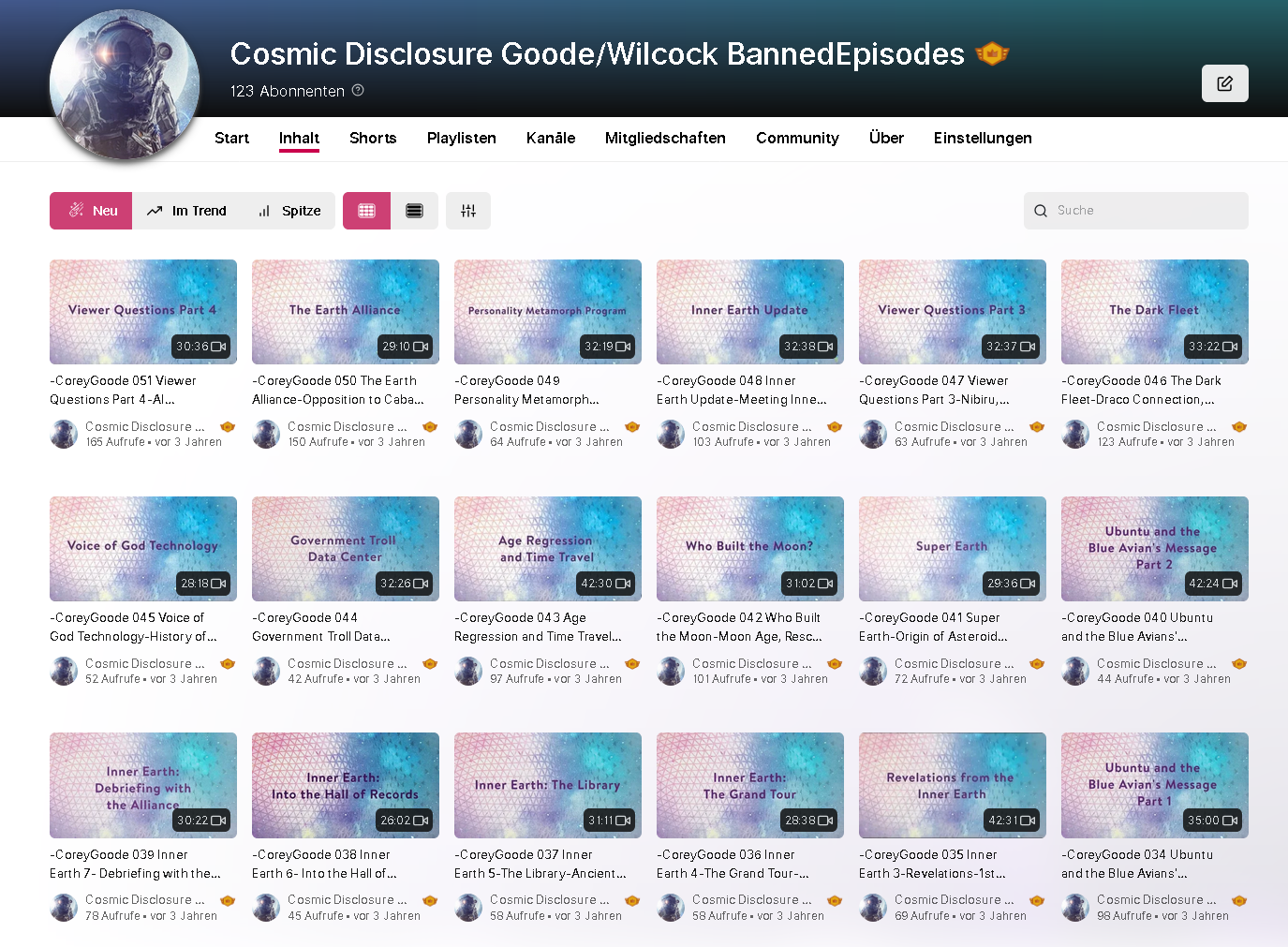Click the 30:22 duration badge on Debriefing video
This screenshot has width=1288, height=947.
click(x=201, y=821)
